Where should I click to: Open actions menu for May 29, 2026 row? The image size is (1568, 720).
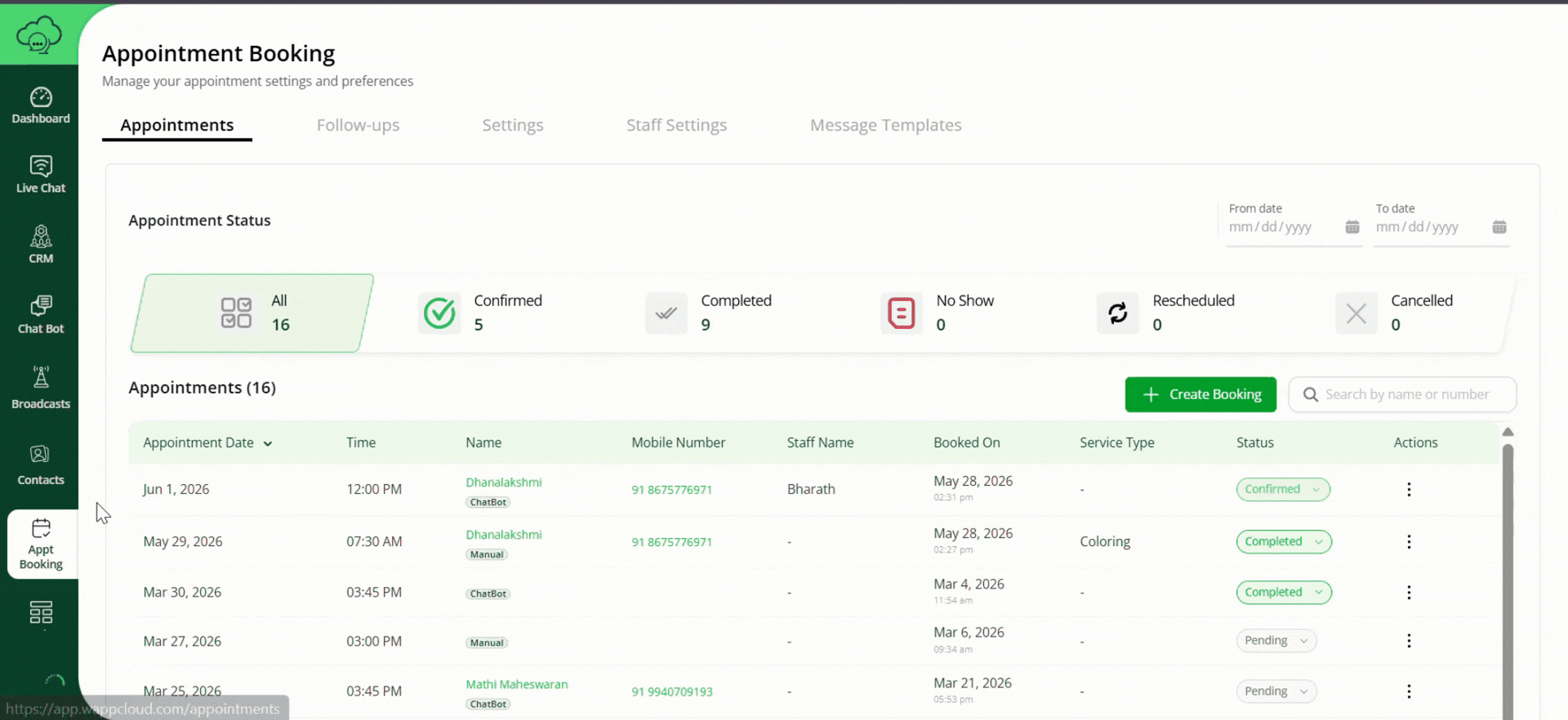pyautogui.click(x=1409, y=541)
